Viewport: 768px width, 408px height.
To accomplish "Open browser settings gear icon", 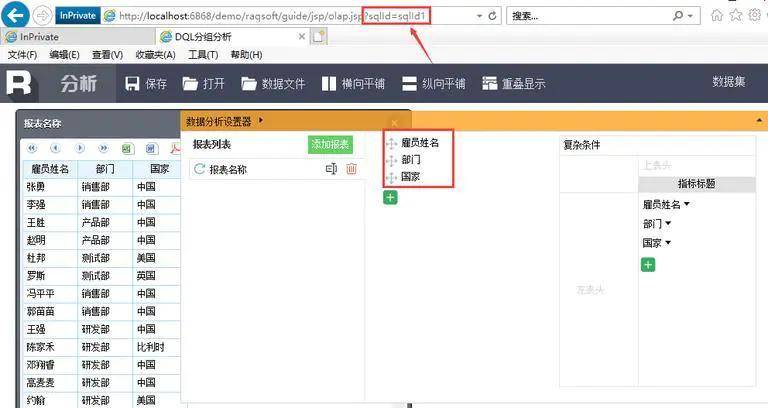I will (755, 16).
